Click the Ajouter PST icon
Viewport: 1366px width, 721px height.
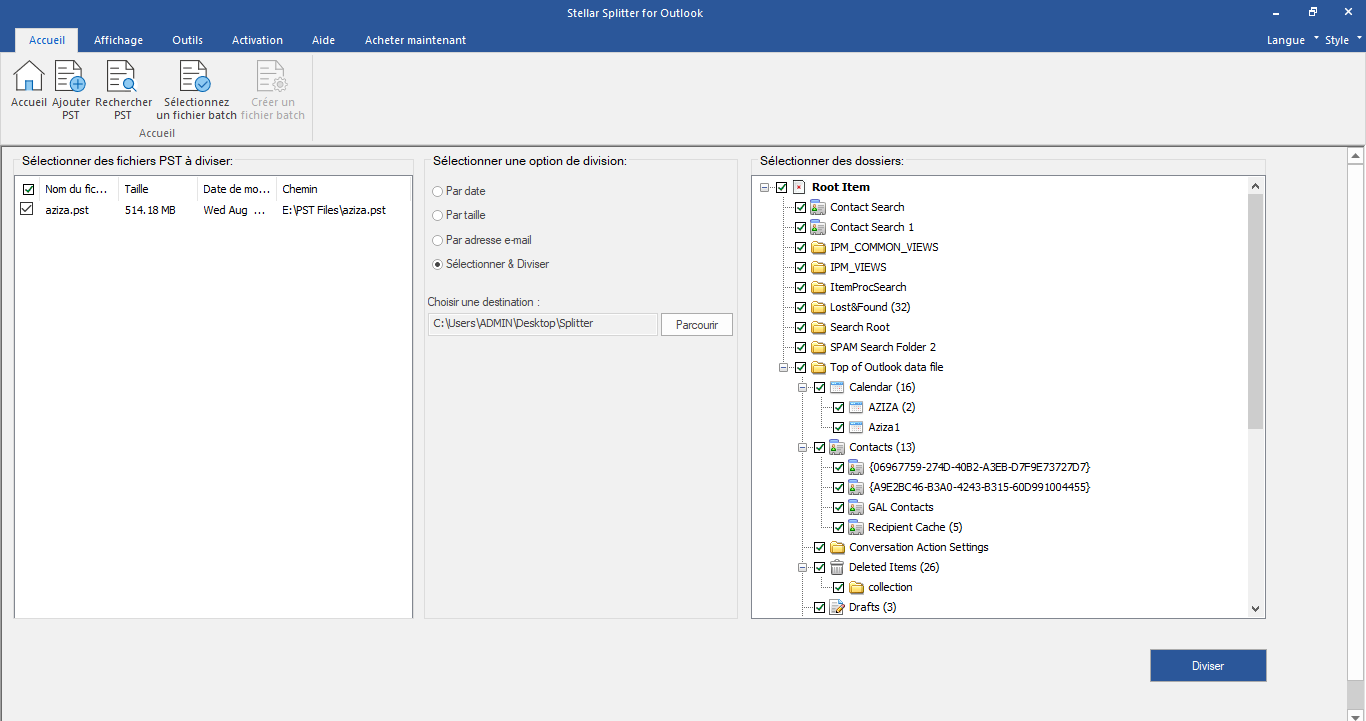tap(70, 76)
